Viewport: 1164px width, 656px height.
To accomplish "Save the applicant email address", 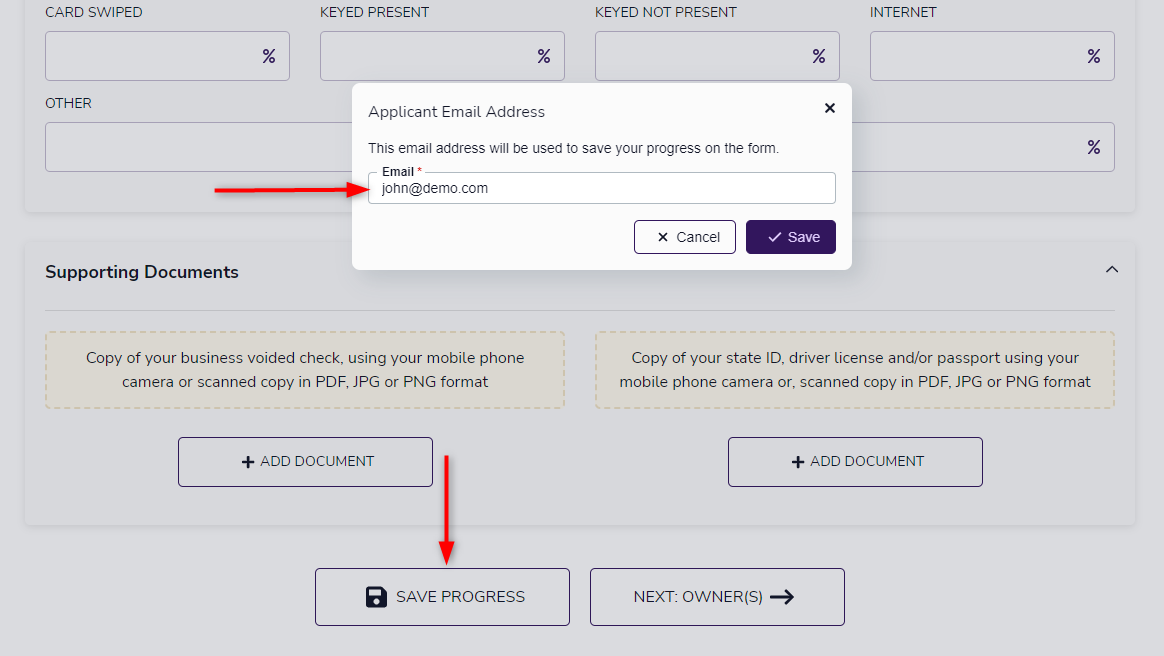I will coord(791,237).
